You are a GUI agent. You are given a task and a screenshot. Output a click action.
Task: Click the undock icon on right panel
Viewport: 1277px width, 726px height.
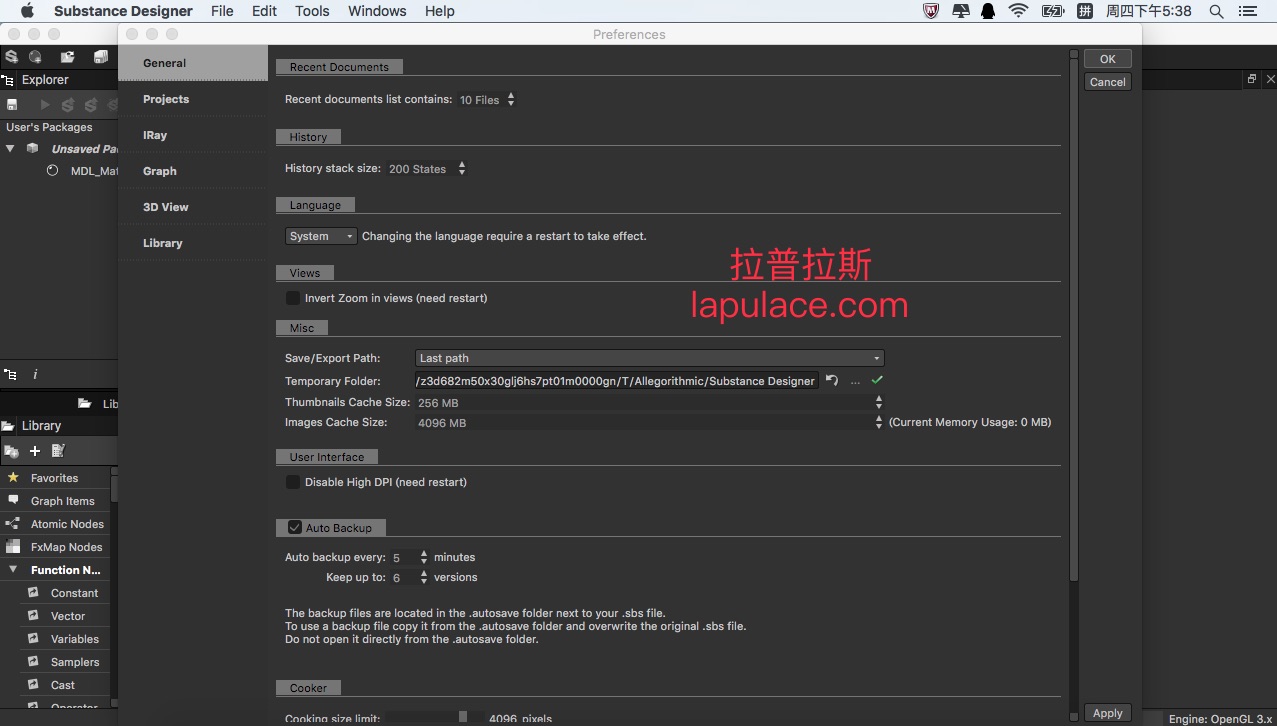[1251, 79]
